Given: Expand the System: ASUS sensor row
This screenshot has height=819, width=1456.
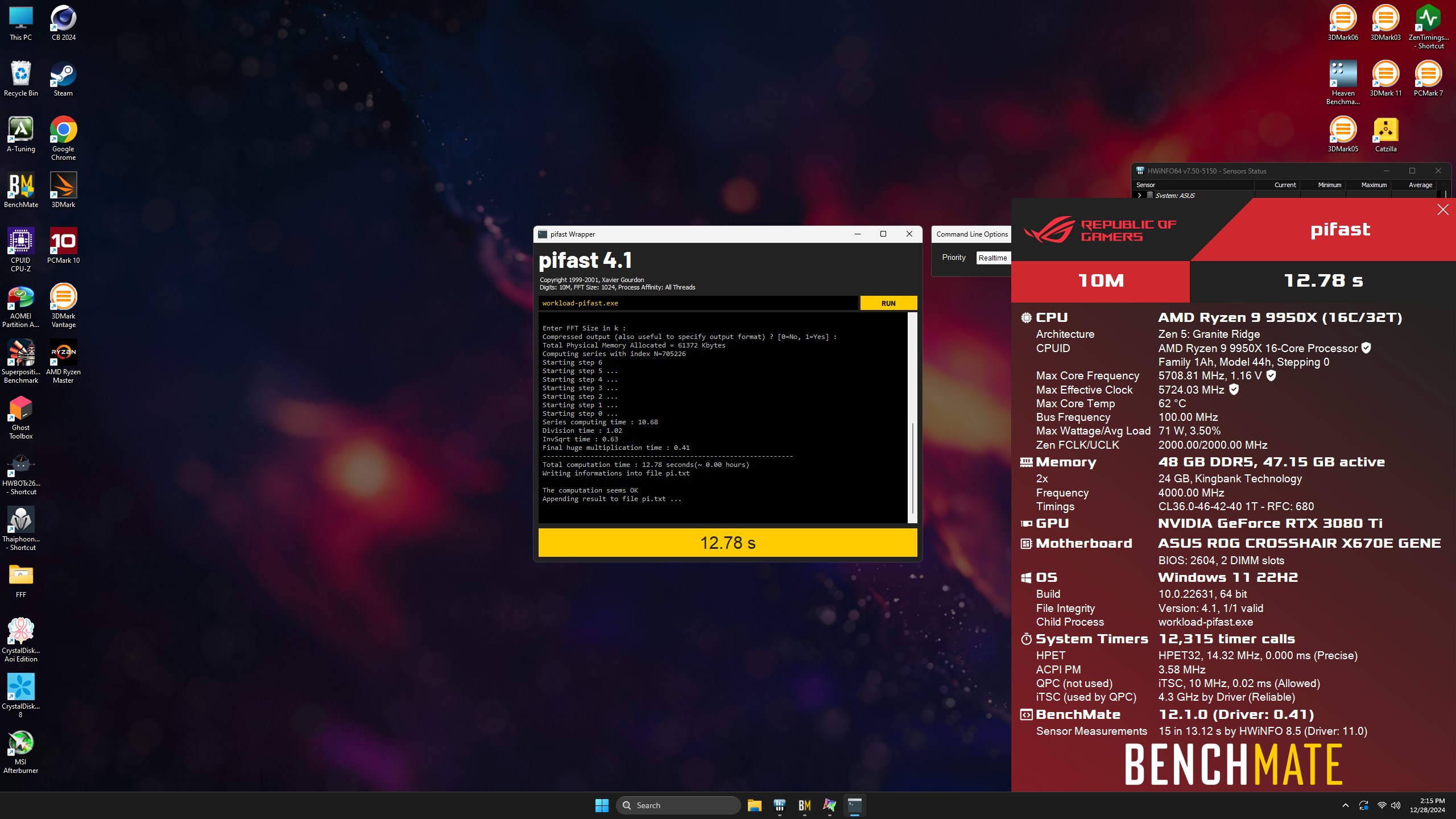Looking at the screenshot, I should [x=1139, y=195].
